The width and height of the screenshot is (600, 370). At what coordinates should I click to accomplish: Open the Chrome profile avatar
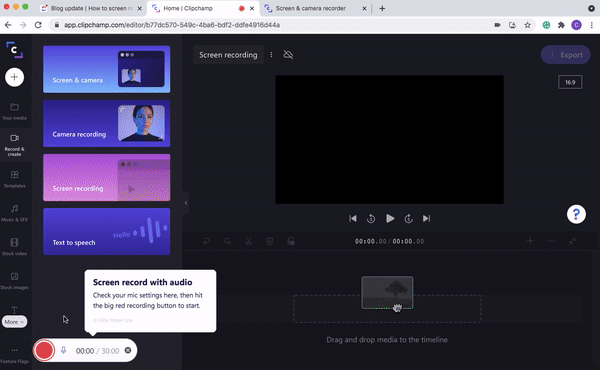[576, 25]
